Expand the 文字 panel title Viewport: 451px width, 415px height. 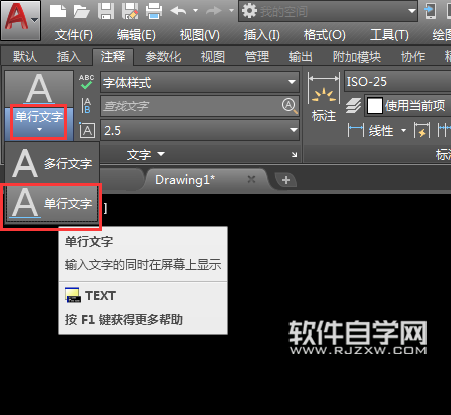tap(146, 154)
